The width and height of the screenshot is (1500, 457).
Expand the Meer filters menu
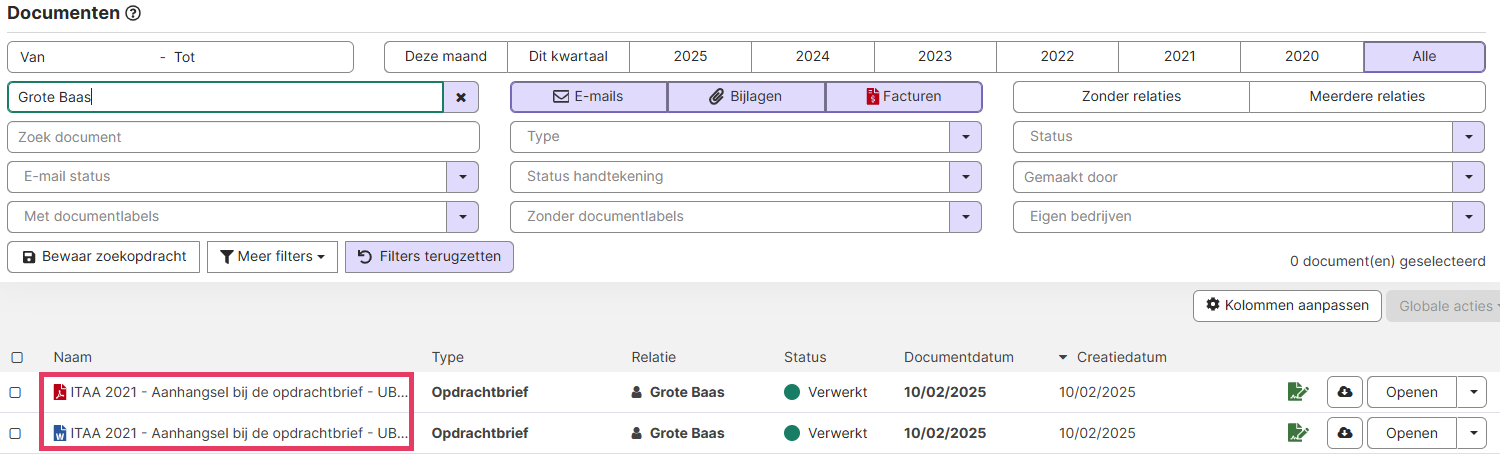[x=271, y=257]
